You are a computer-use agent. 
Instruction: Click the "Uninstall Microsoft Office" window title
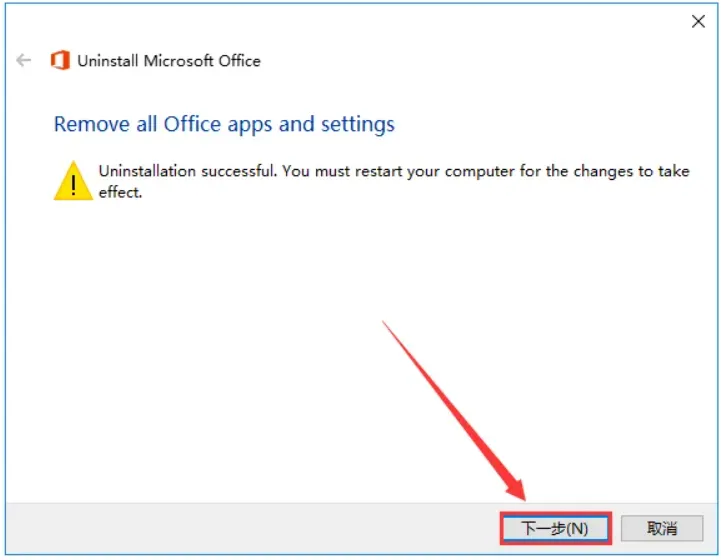pos(169,61)
